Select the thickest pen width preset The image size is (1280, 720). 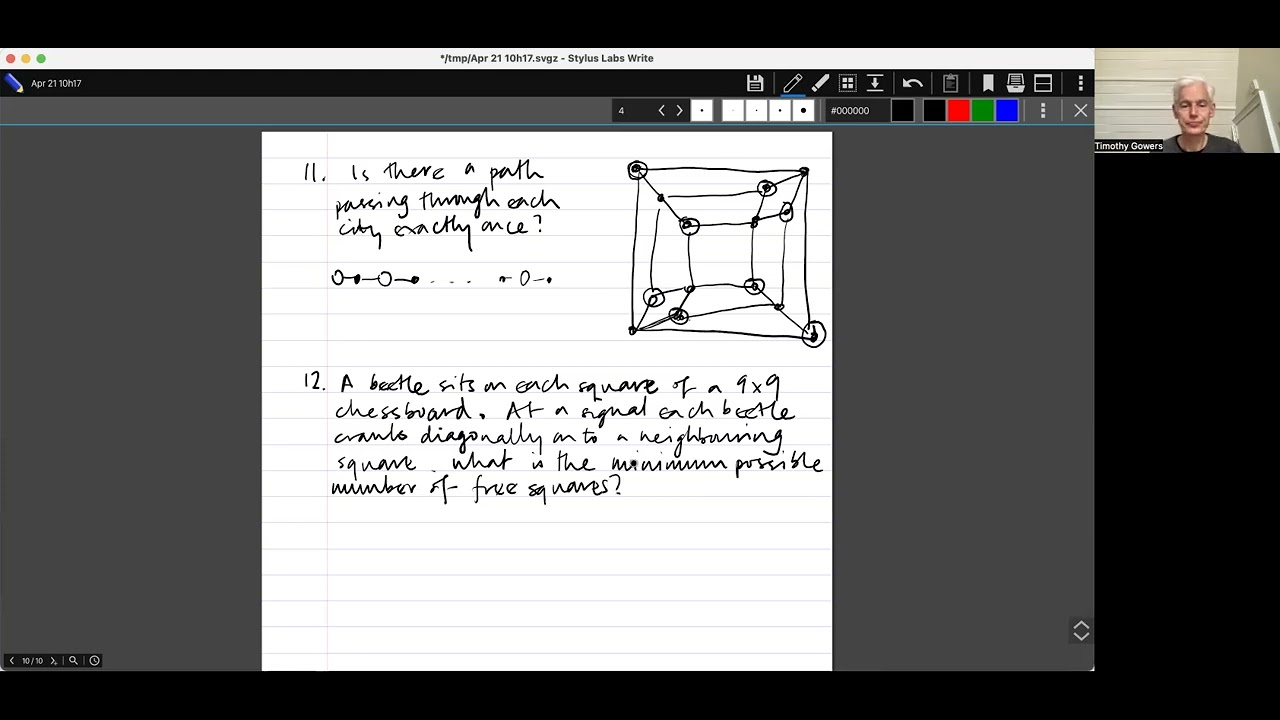coord(803,111)
